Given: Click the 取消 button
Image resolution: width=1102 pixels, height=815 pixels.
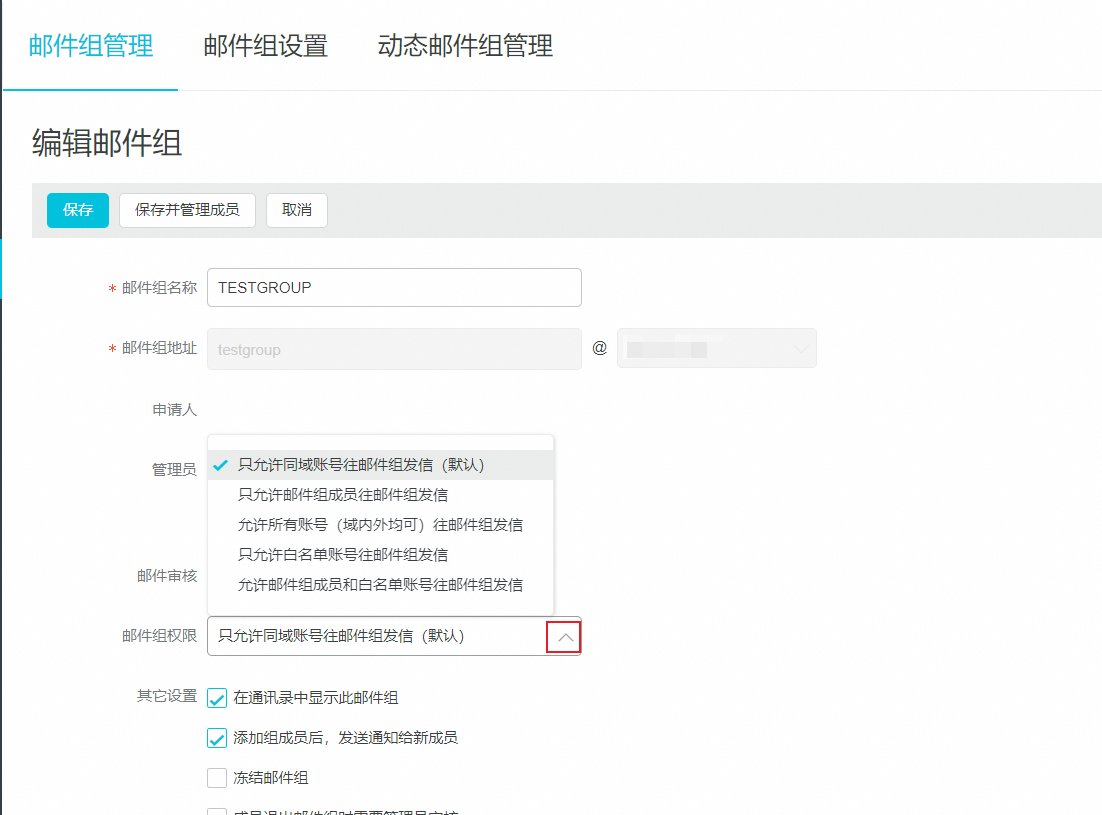Looking at the screenshot, I should 297,210.
